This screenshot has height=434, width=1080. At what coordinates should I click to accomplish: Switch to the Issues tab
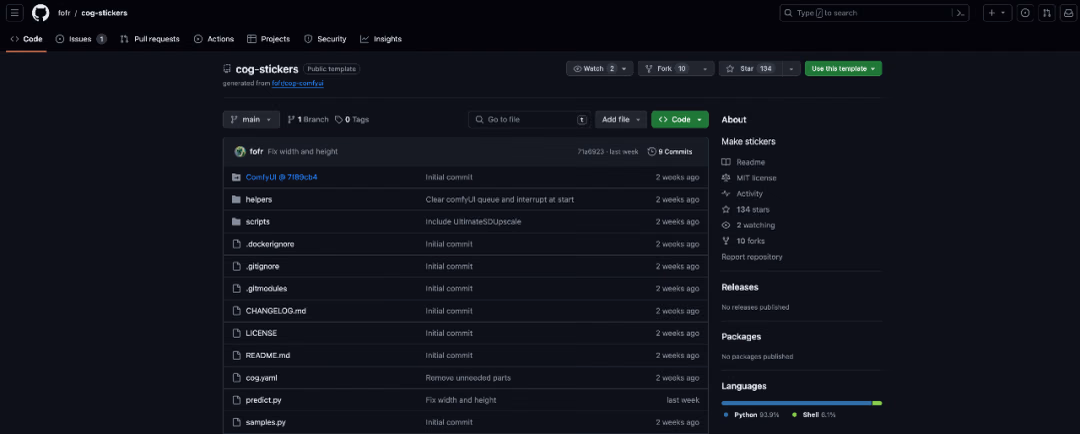click(x=81, y=39)
